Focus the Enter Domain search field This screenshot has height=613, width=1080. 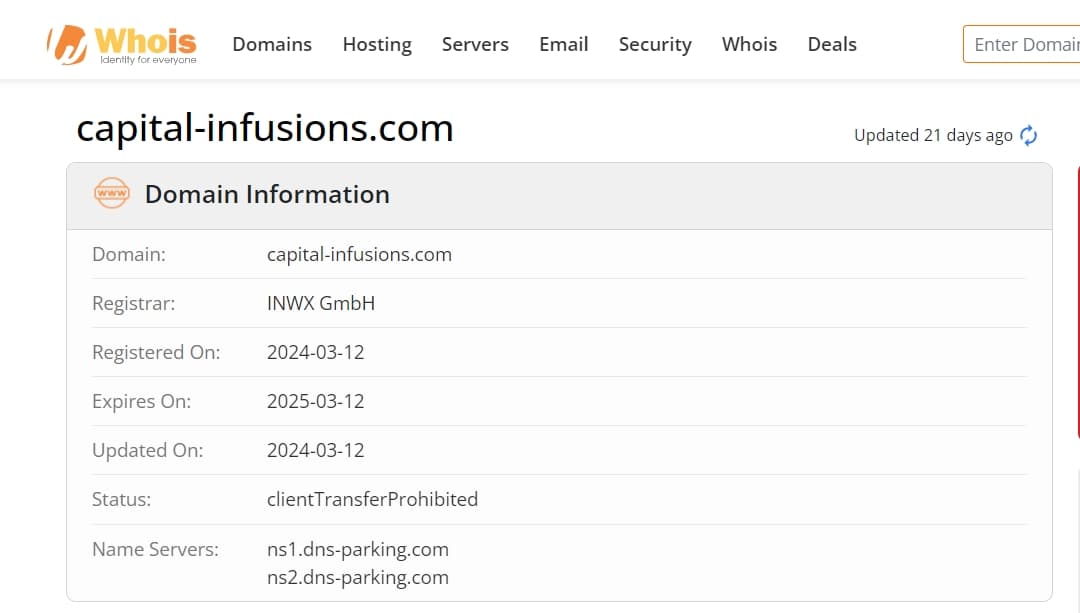coord(1022,44)
